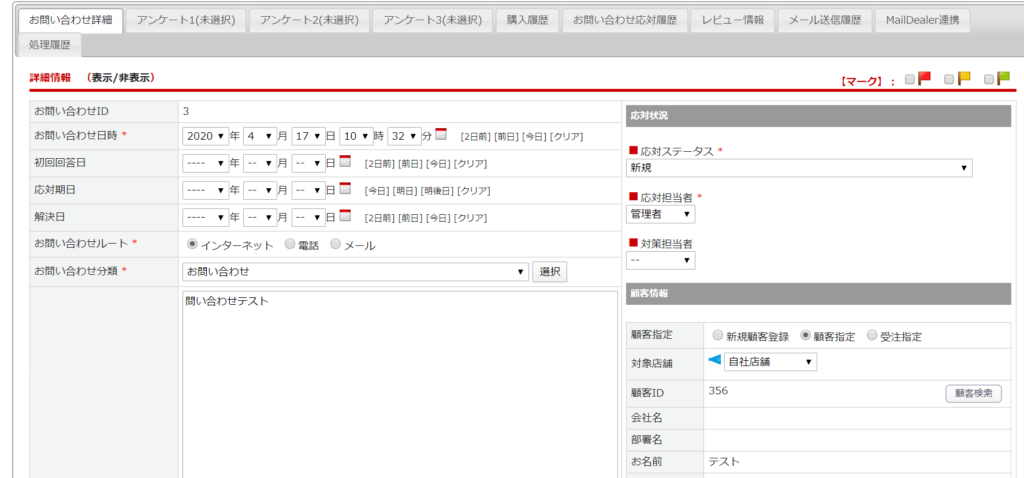Click the 顧客検索 button
This screenshot has width=1024, height=478.
click(973, 393)
